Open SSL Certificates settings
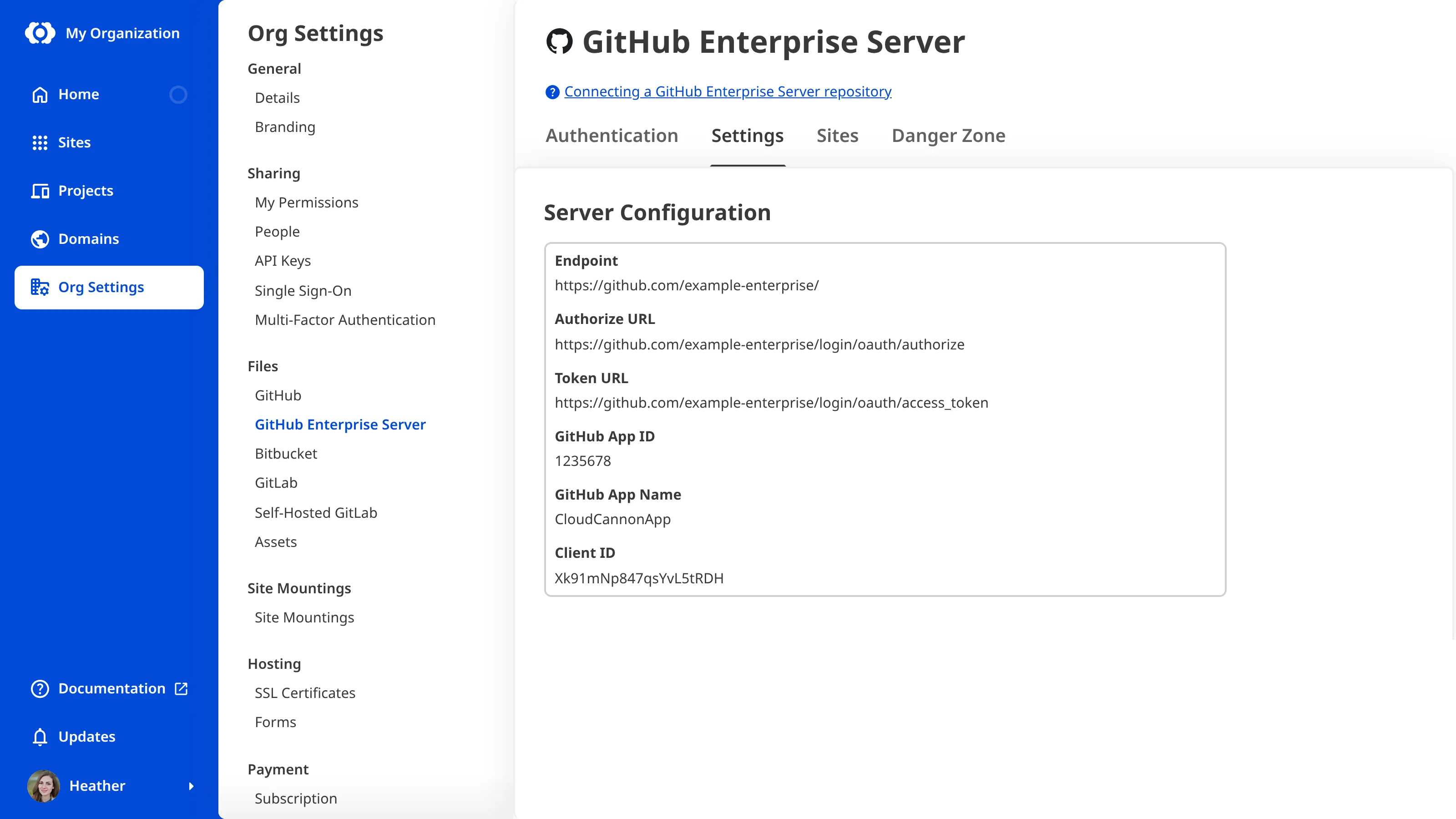 point(305,693)
